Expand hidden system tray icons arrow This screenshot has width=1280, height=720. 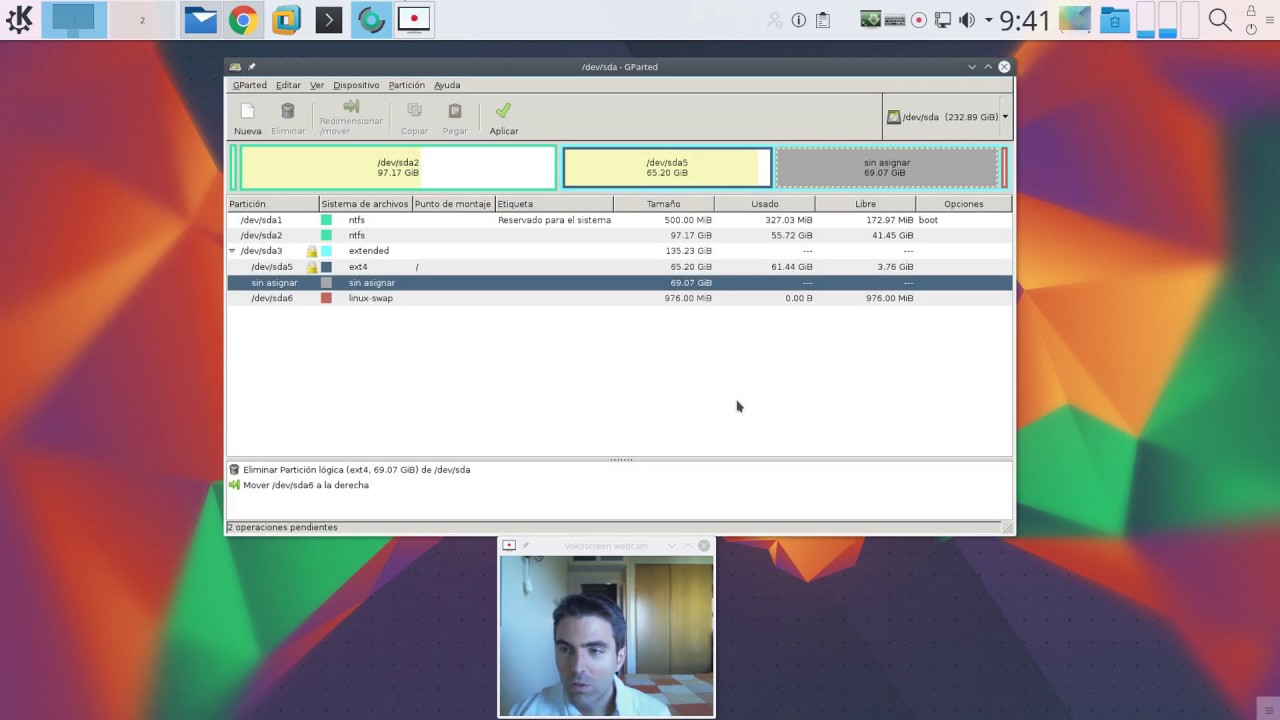point(989,20)
